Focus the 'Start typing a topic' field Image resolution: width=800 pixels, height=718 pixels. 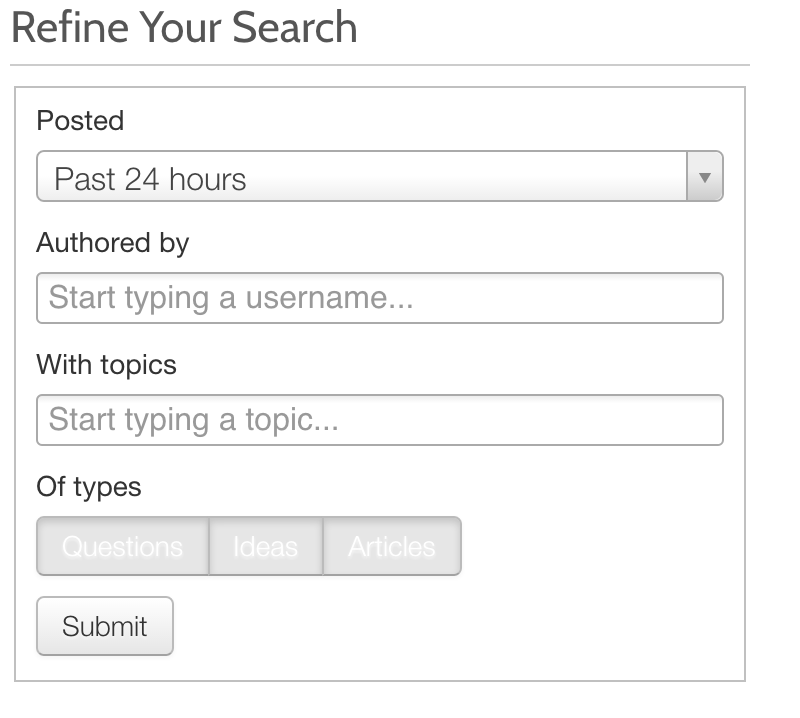coord(379,420)
